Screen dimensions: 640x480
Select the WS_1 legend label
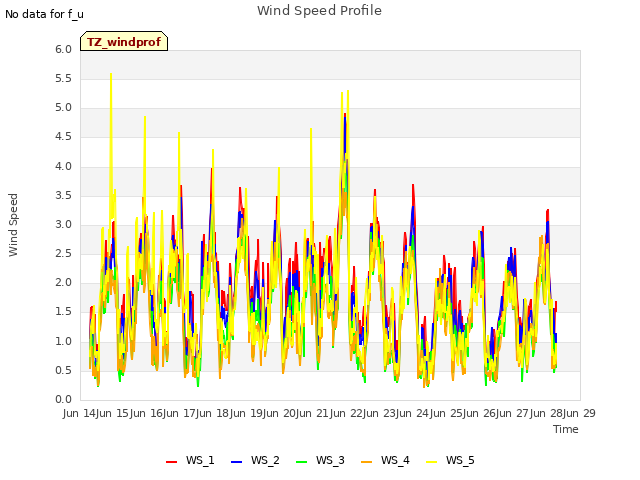tap(200, 460)
